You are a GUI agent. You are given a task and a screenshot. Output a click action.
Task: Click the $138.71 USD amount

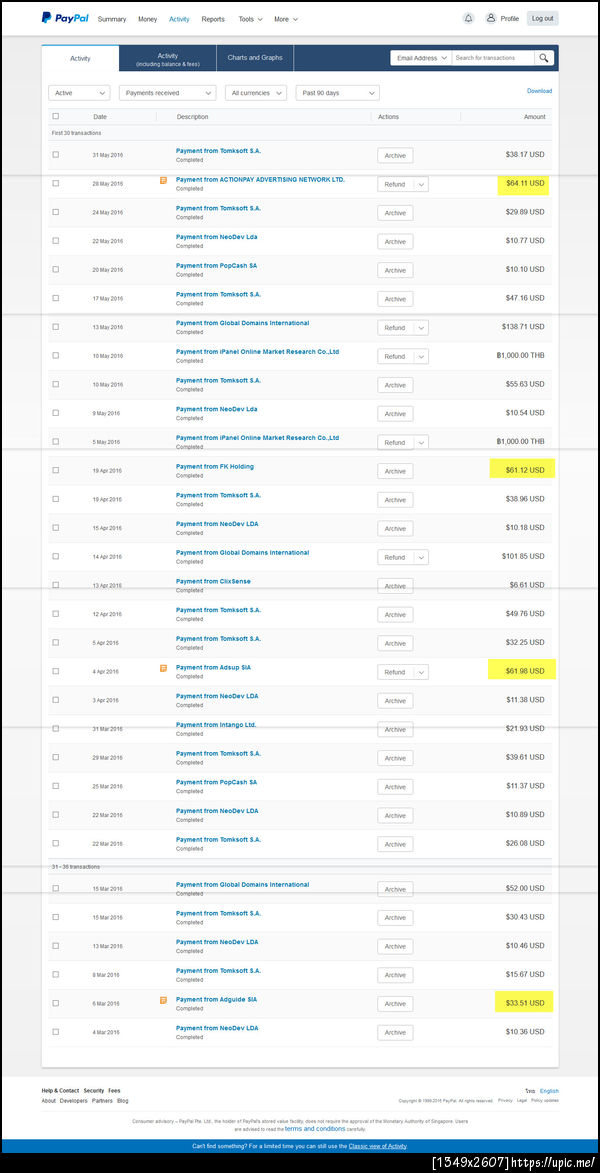tap(523, 327)
